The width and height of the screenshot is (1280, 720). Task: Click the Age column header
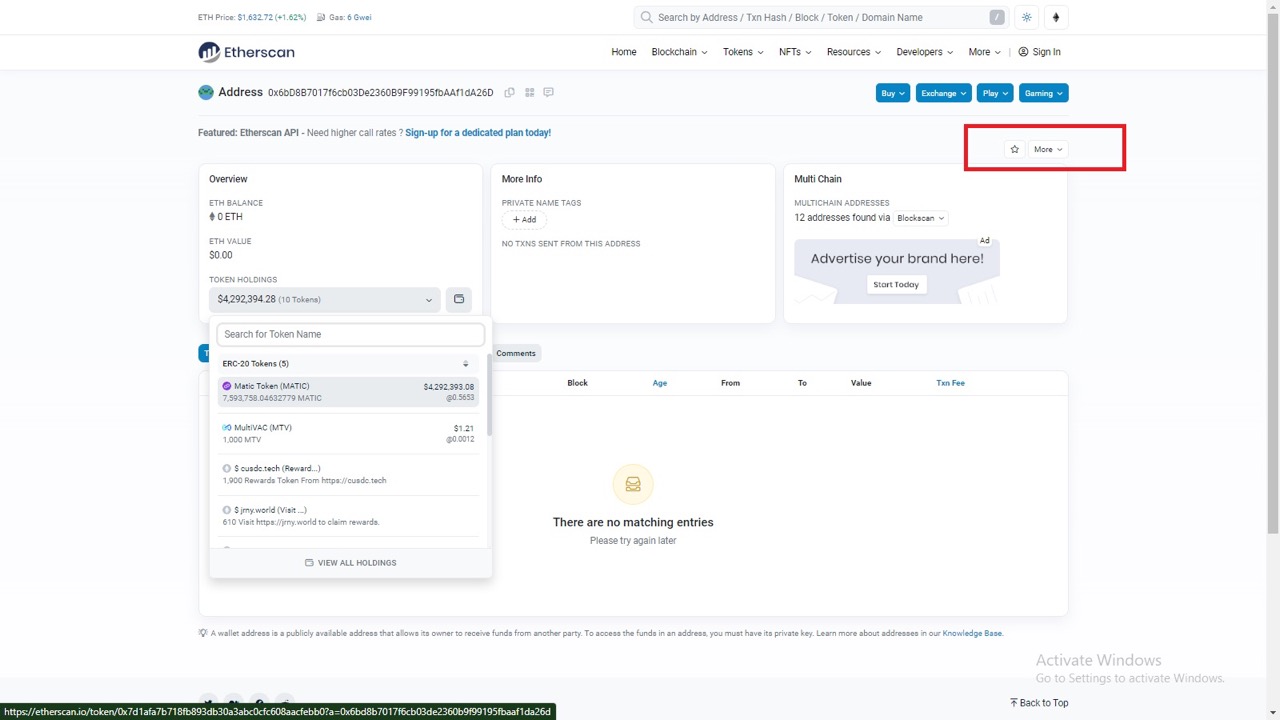click(x=660, y=383)
